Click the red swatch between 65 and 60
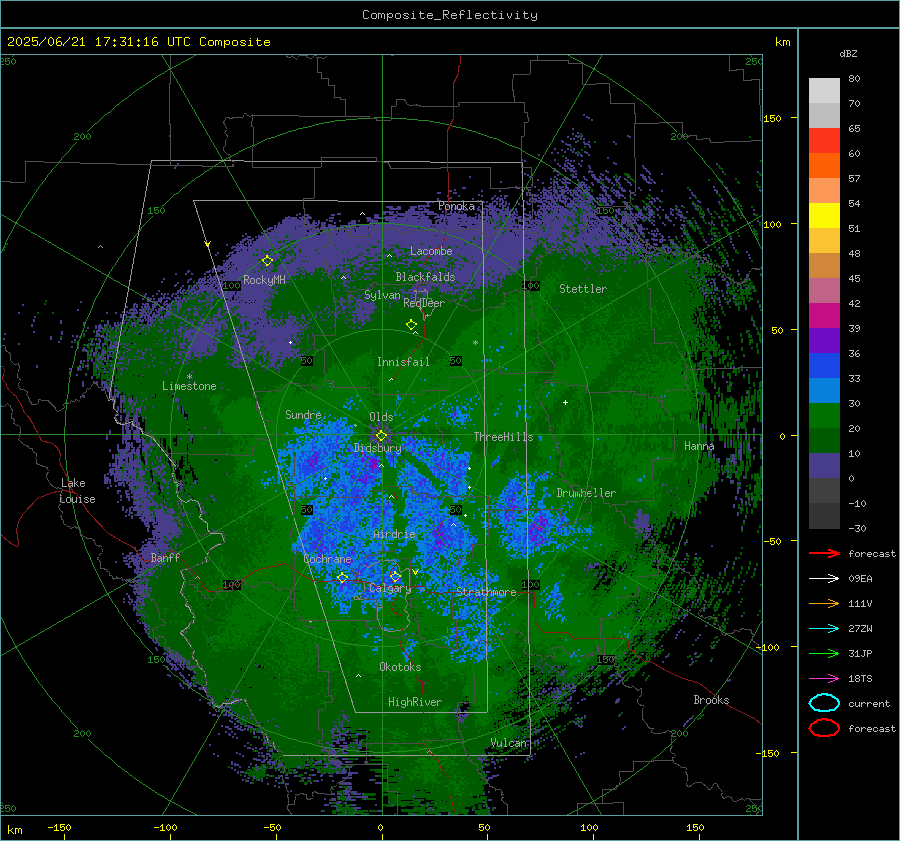The width and height of the screenshot is (900, 841). (824, 141)
